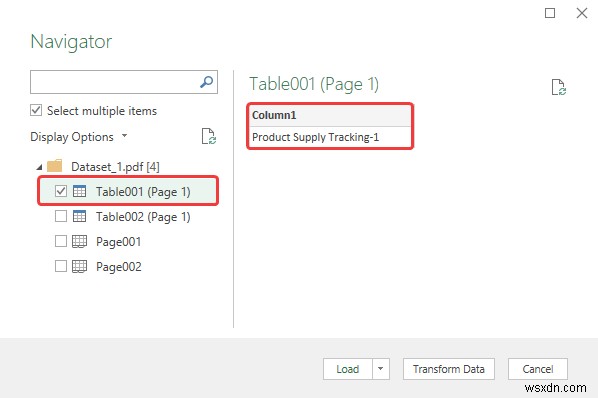The width and height of the screenshot is (598, 398).
Task: Click the Select multiple items label
Action: coord(102,111)
